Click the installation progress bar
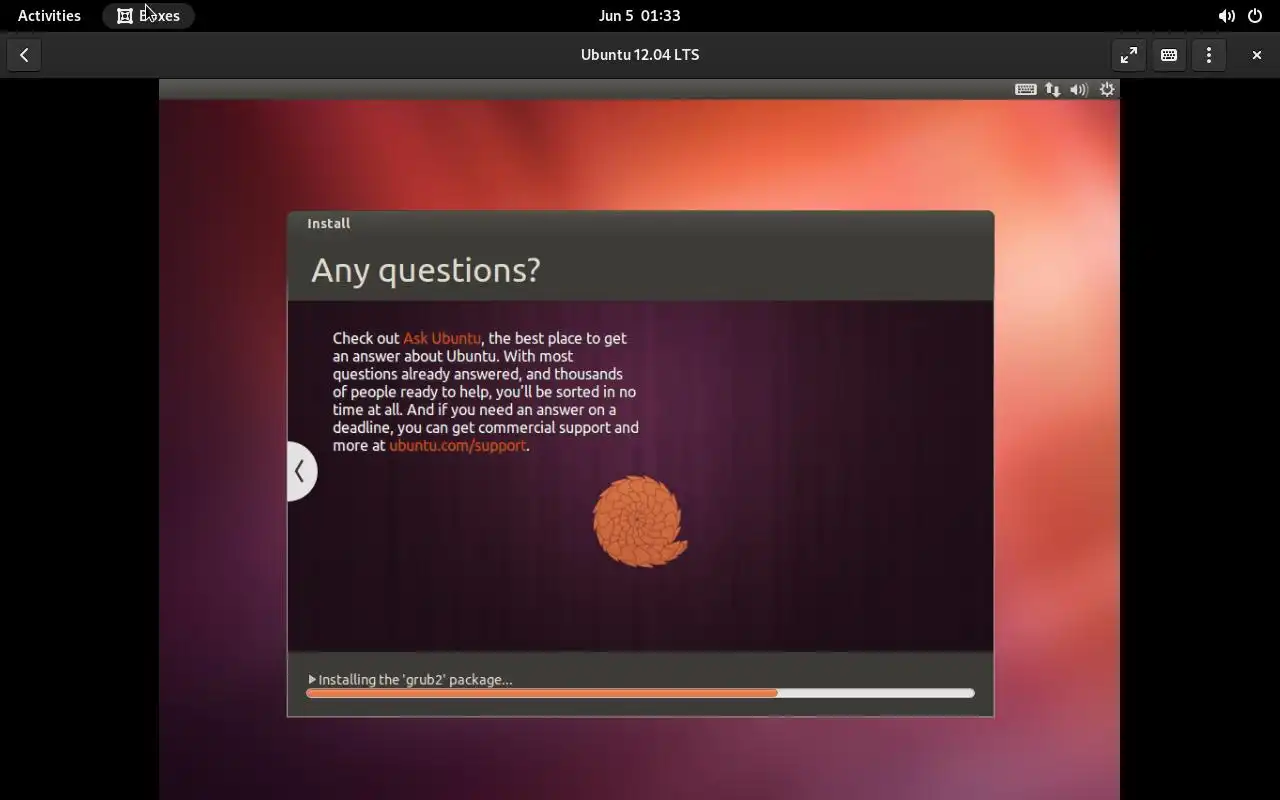This screenshot has width=1280, height=800. [x=640, y=693]
